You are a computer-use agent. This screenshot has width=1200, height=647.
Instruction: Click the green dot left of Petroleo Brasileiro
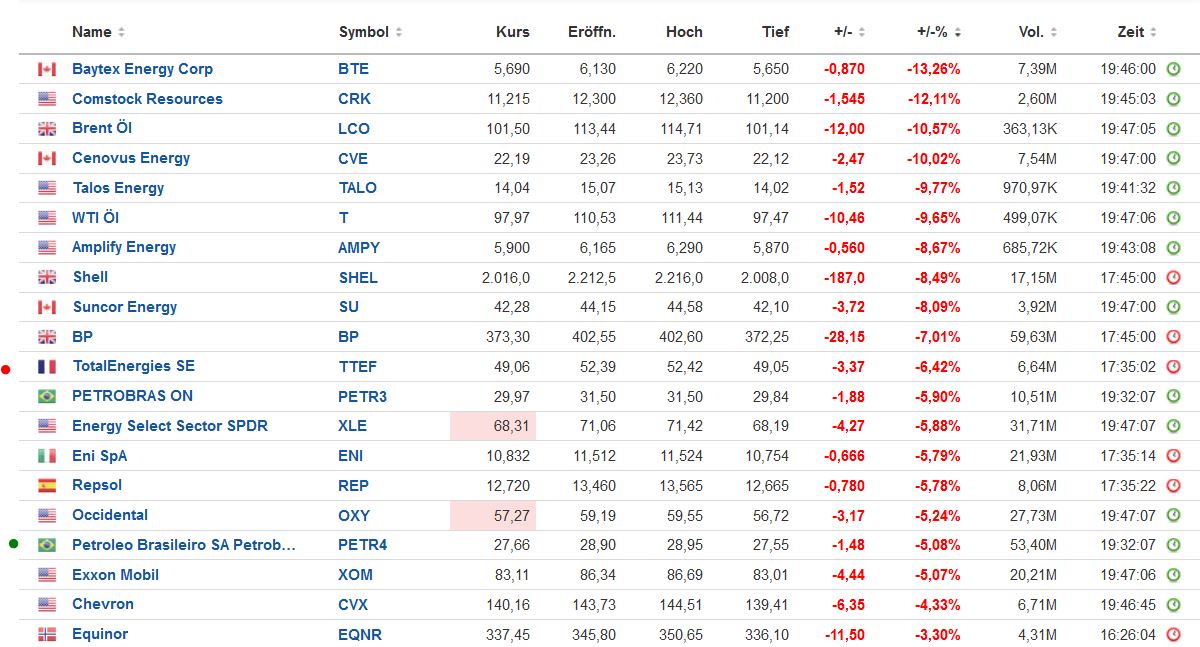coord(13,544)
